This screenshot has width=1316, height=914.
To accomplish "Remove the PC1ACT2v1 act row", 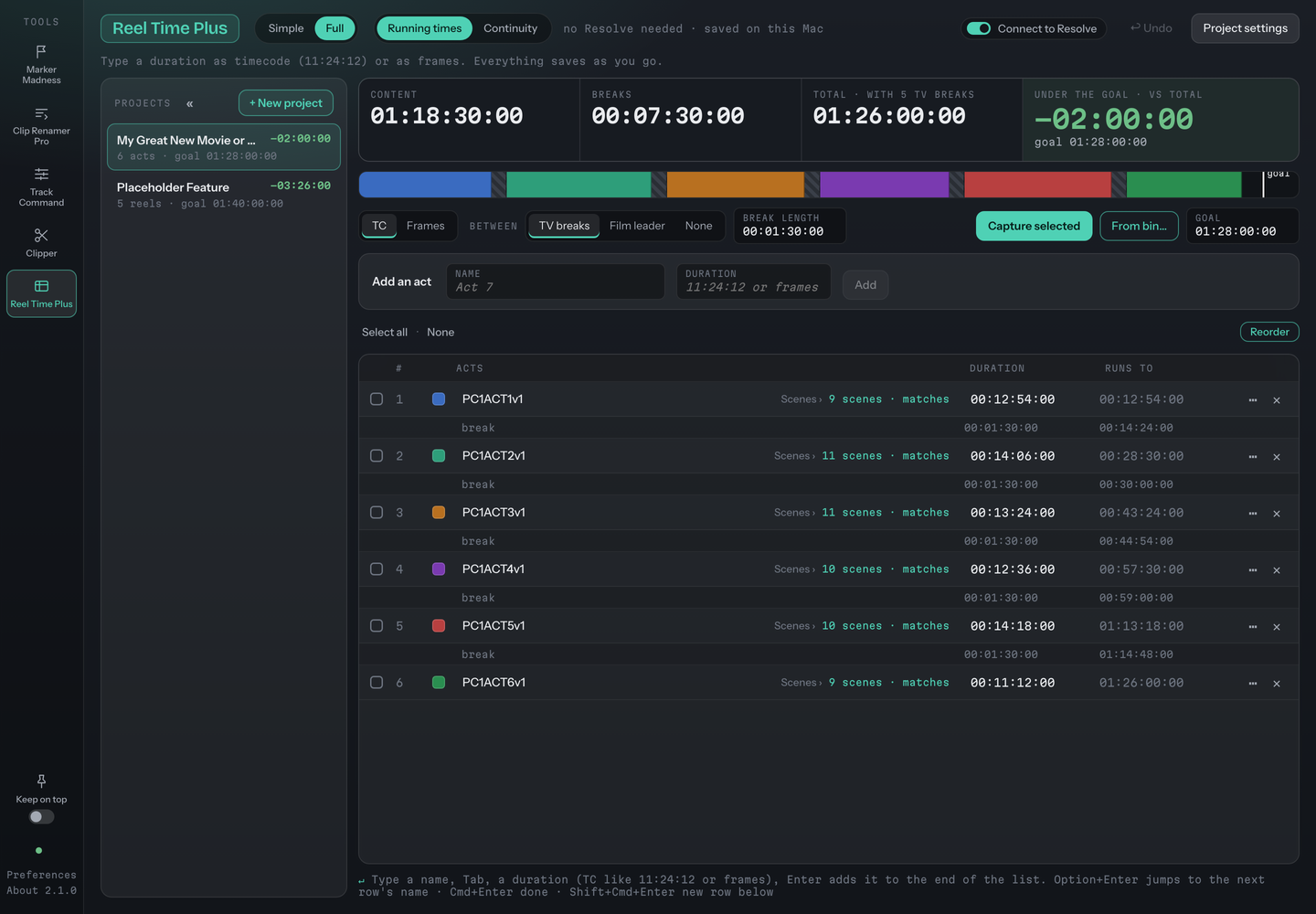I will 1277,457.
